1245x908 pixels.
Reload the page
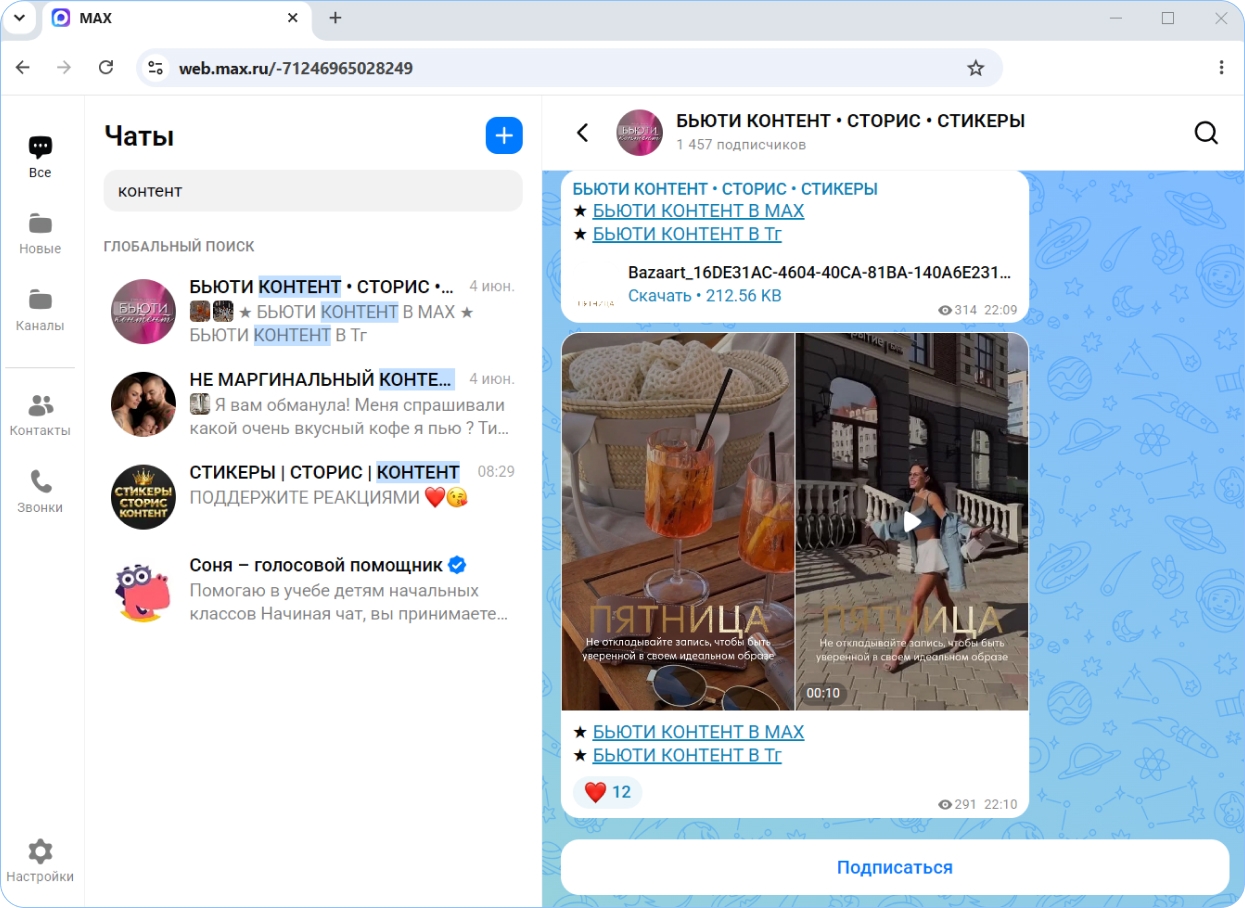[106, 68]
